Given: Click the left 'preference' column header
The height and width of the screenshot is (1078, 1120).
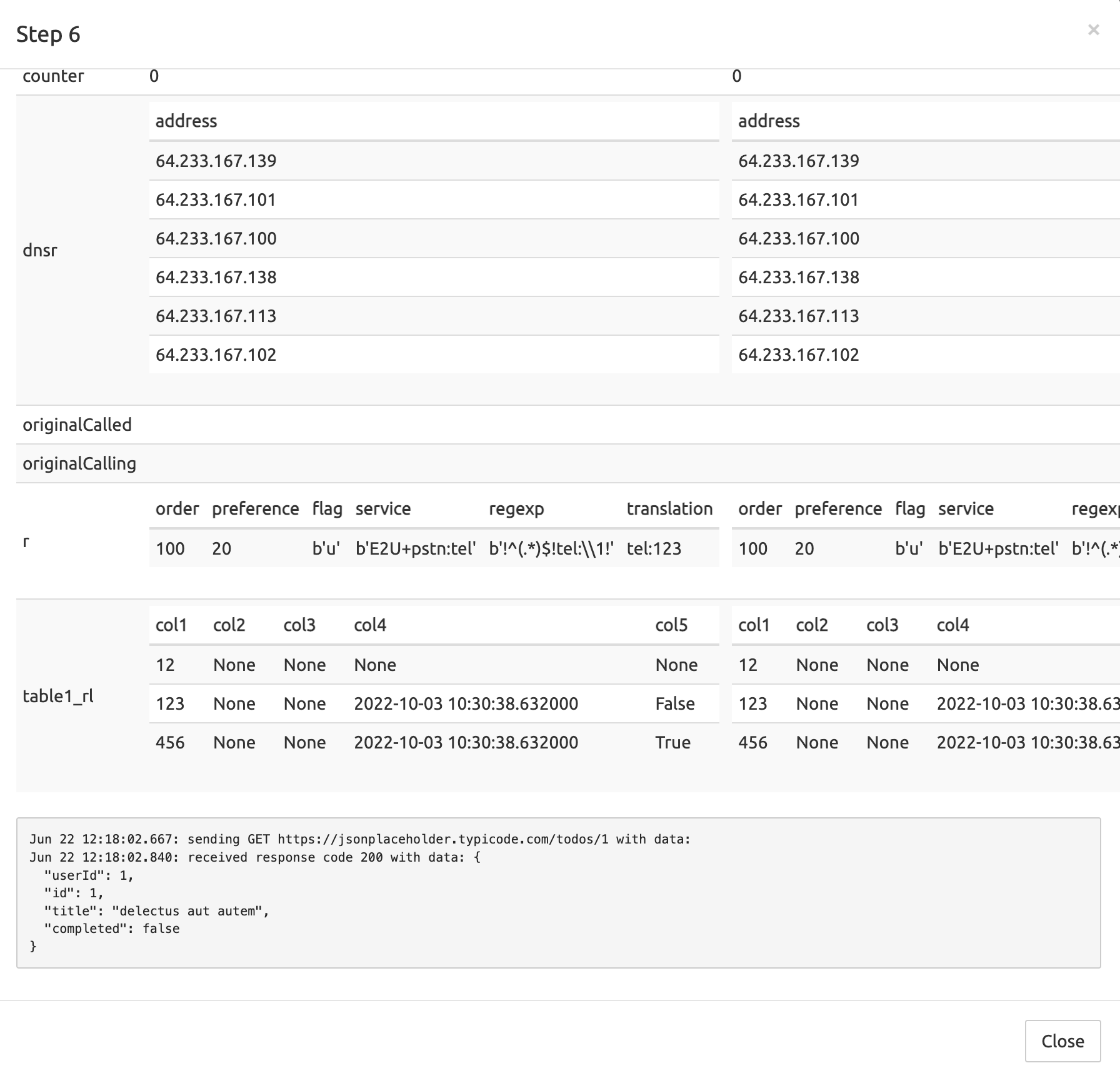Looking at the screenshot, I should tap(255, 509).
